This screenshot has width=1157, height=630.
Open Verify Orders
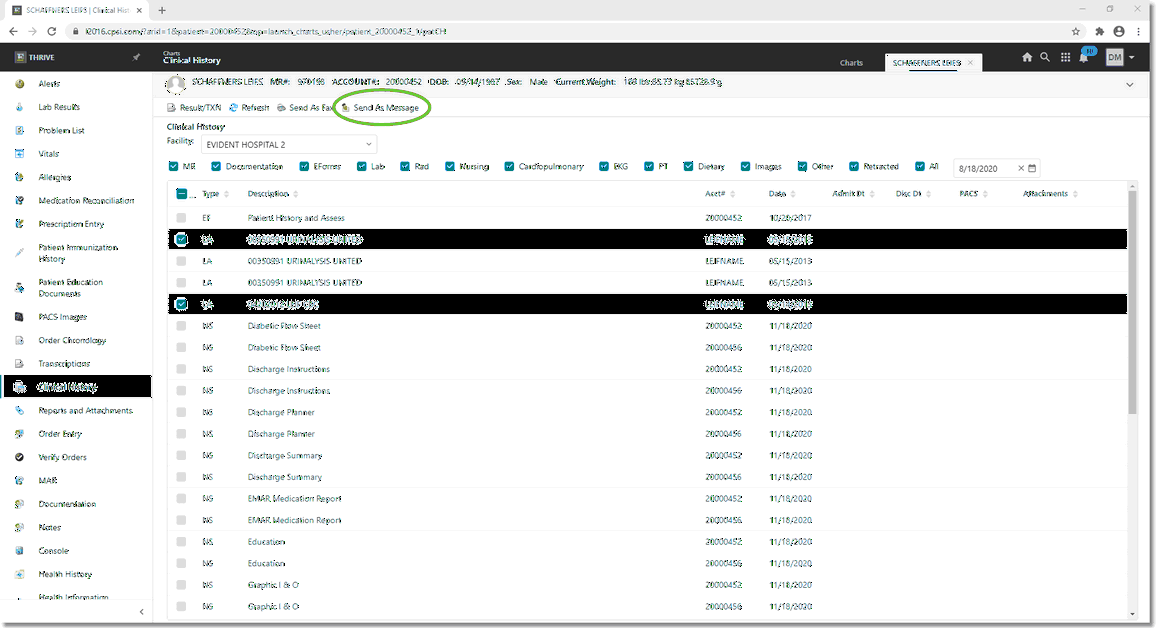[x=62, y=457]
